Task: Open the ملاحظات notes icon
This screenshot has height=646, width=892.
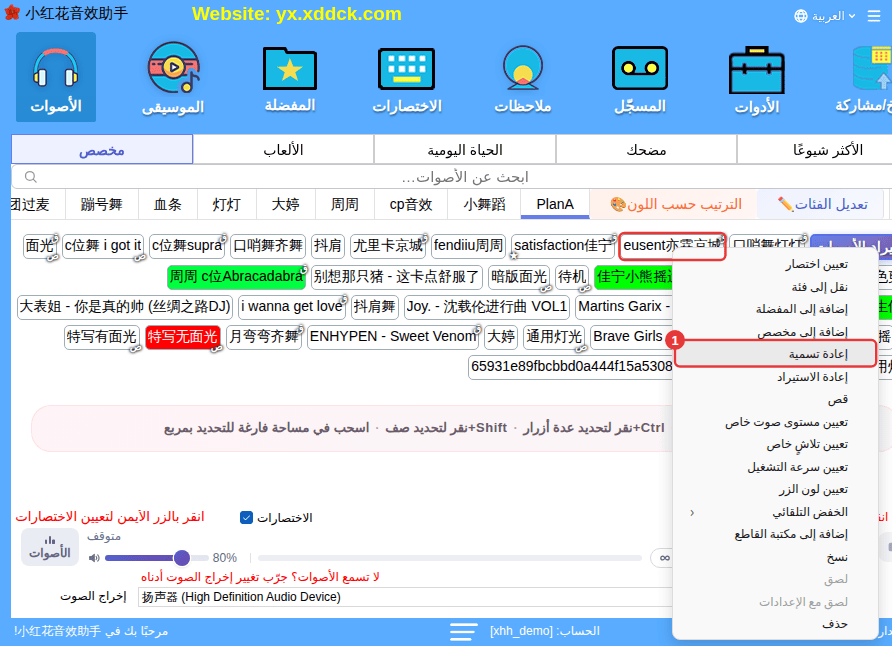Action: 523,77
